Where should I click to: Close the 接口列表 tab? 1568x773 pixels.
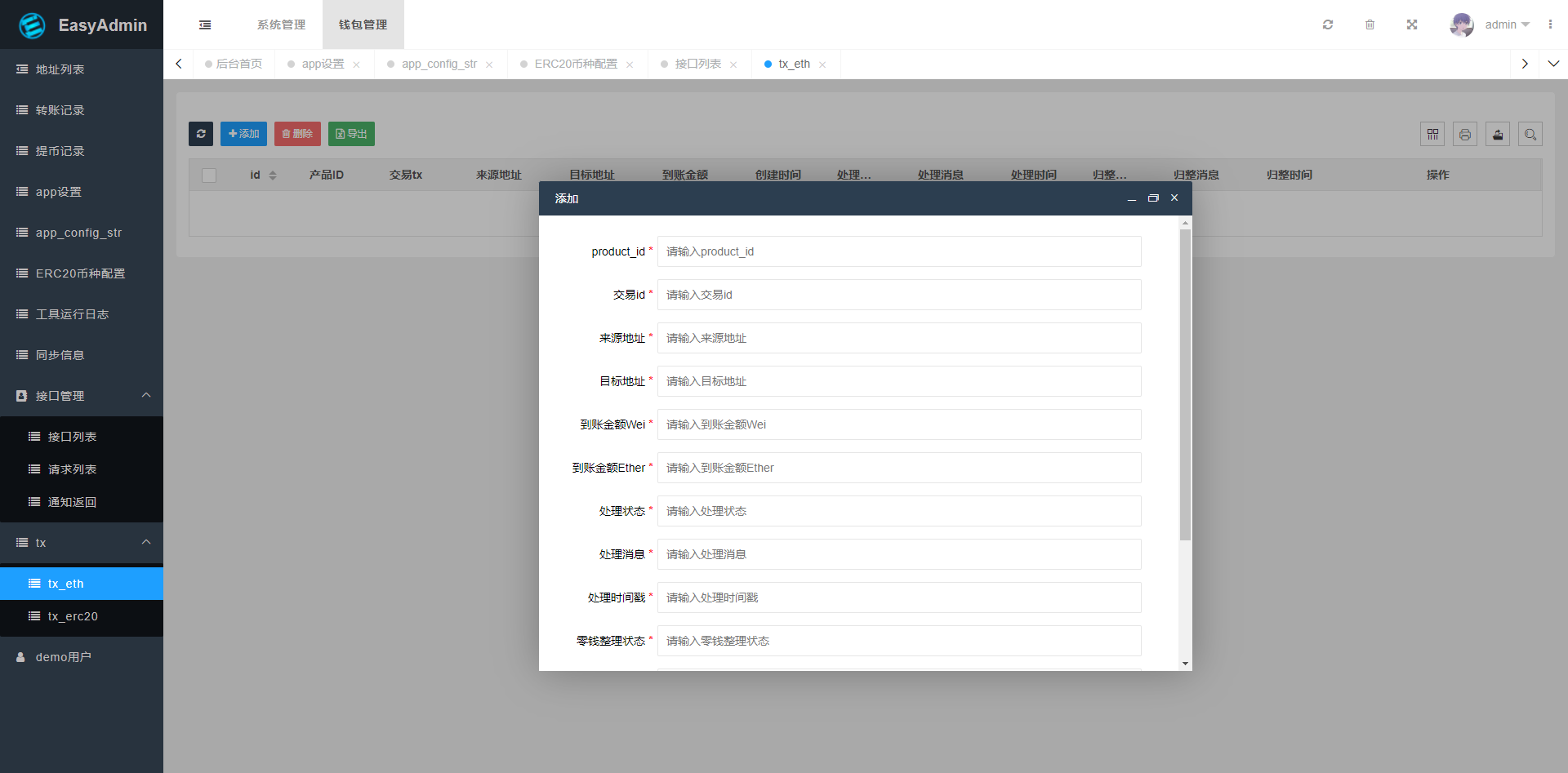coord(733,64)
